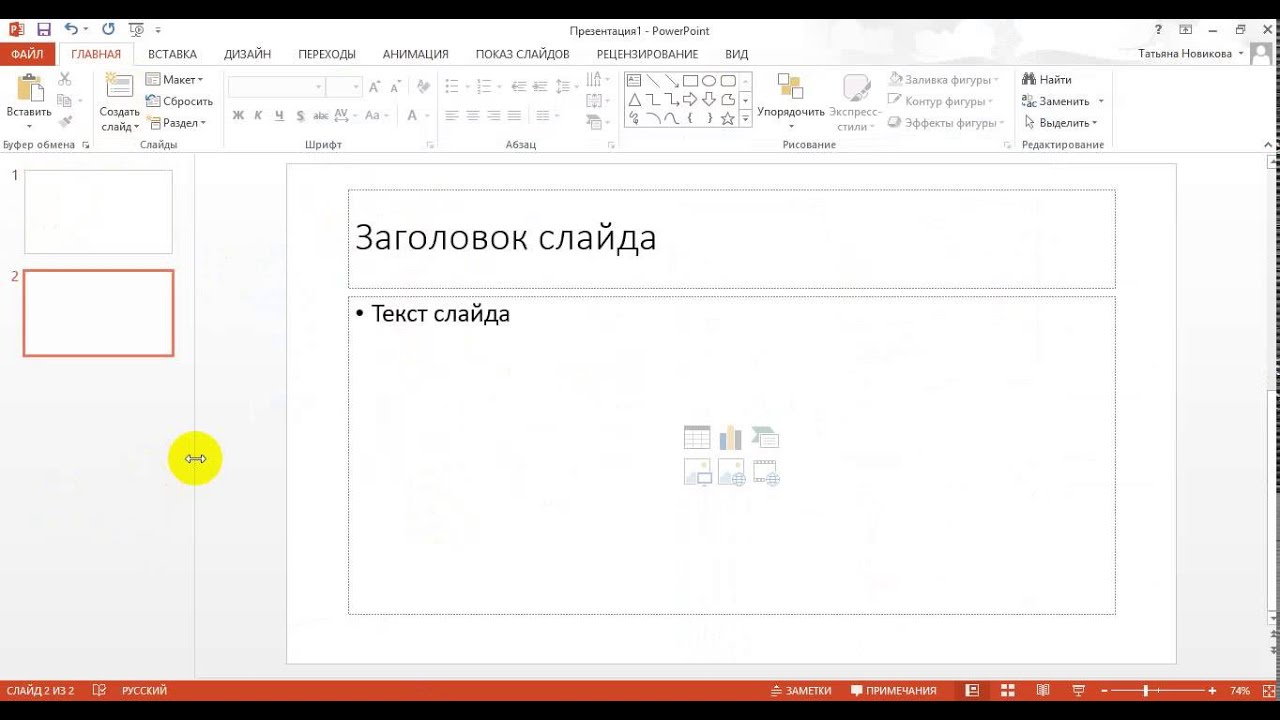Toggle ribbon display options
The height and width of the screenshot is (720, 1280).
tap(1185, 30)
